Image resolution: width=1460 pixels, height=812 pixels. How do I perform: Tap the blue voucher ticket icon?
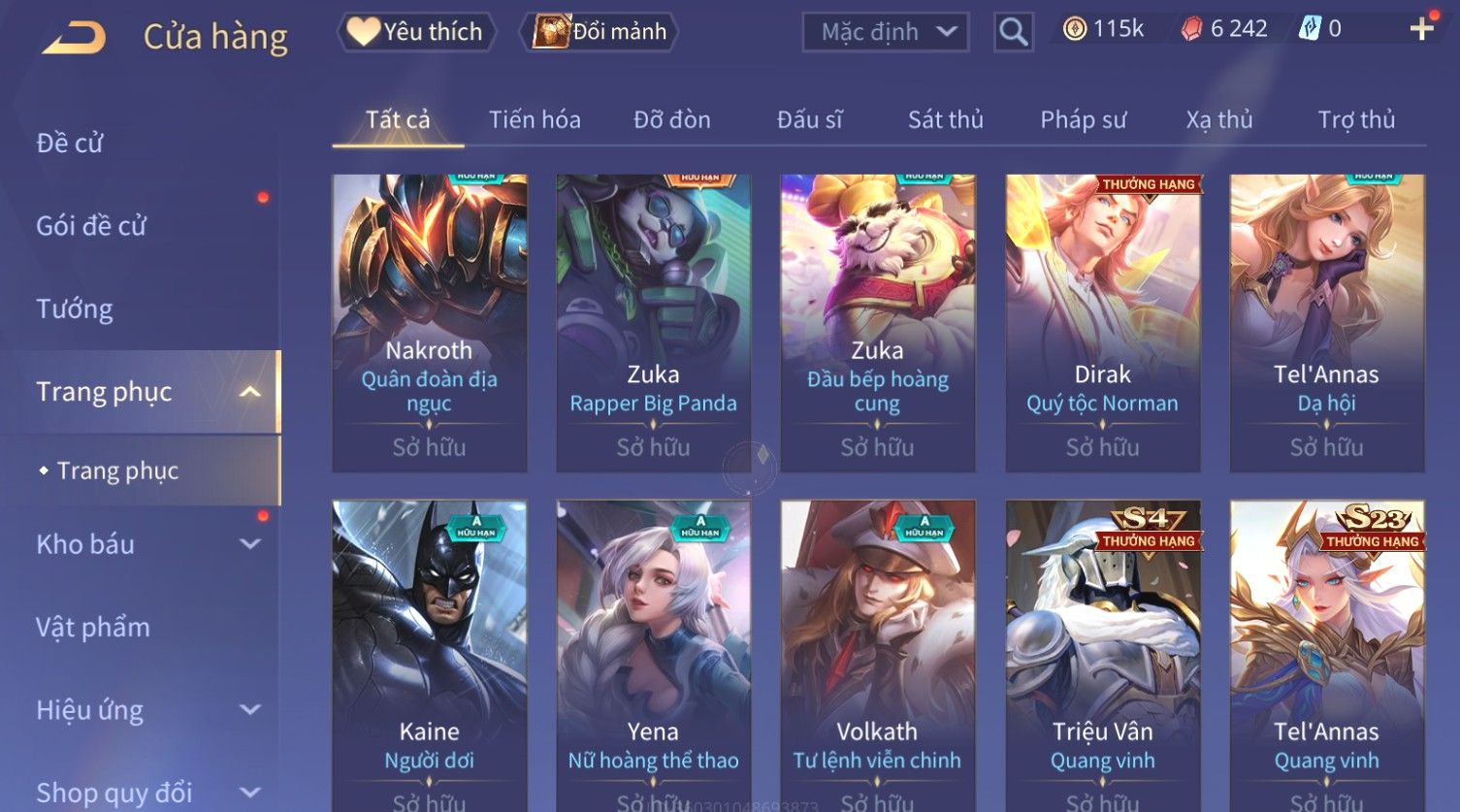point(1310,29)
